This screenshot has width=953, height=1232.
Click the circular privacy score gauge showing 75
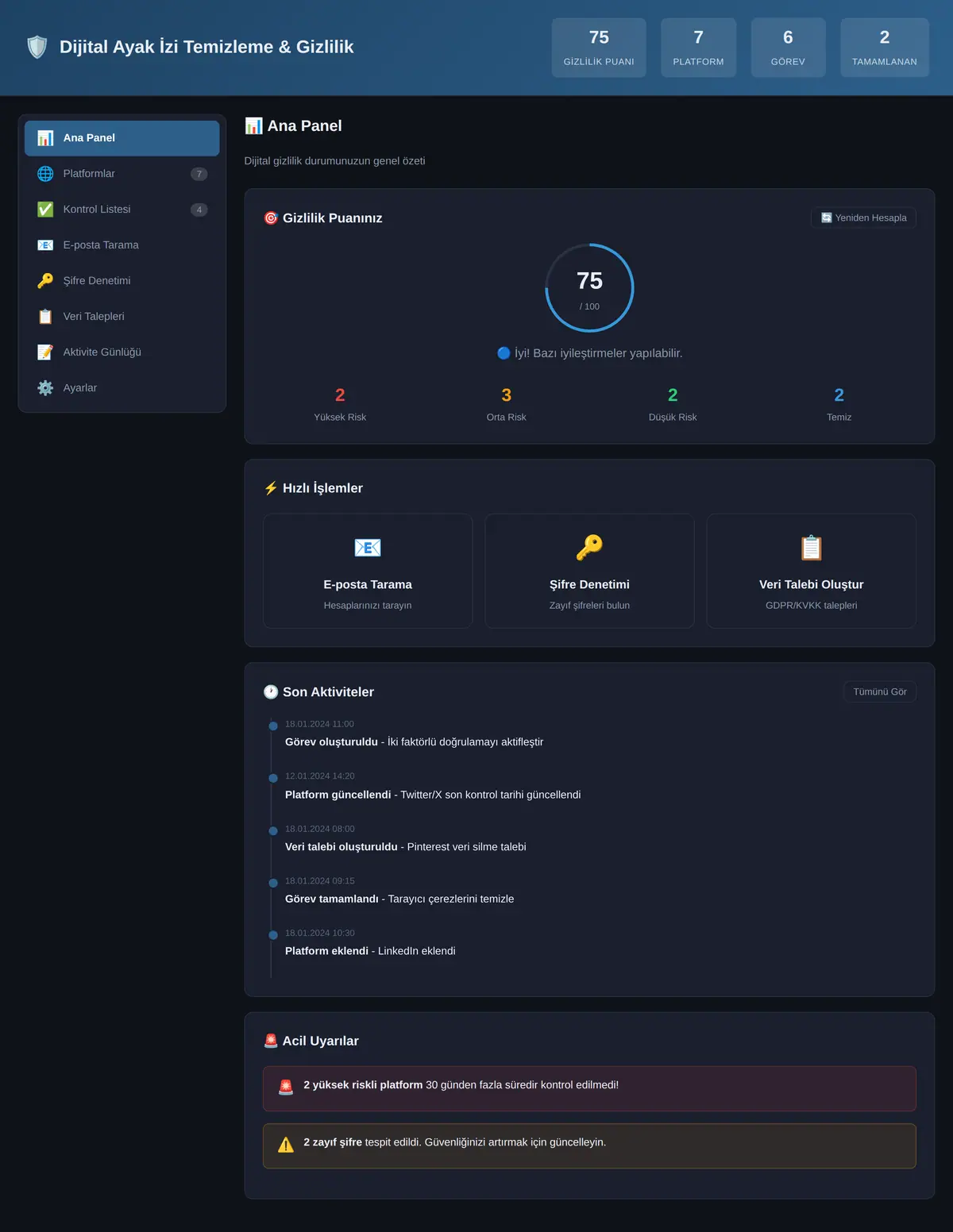point(589,288)
